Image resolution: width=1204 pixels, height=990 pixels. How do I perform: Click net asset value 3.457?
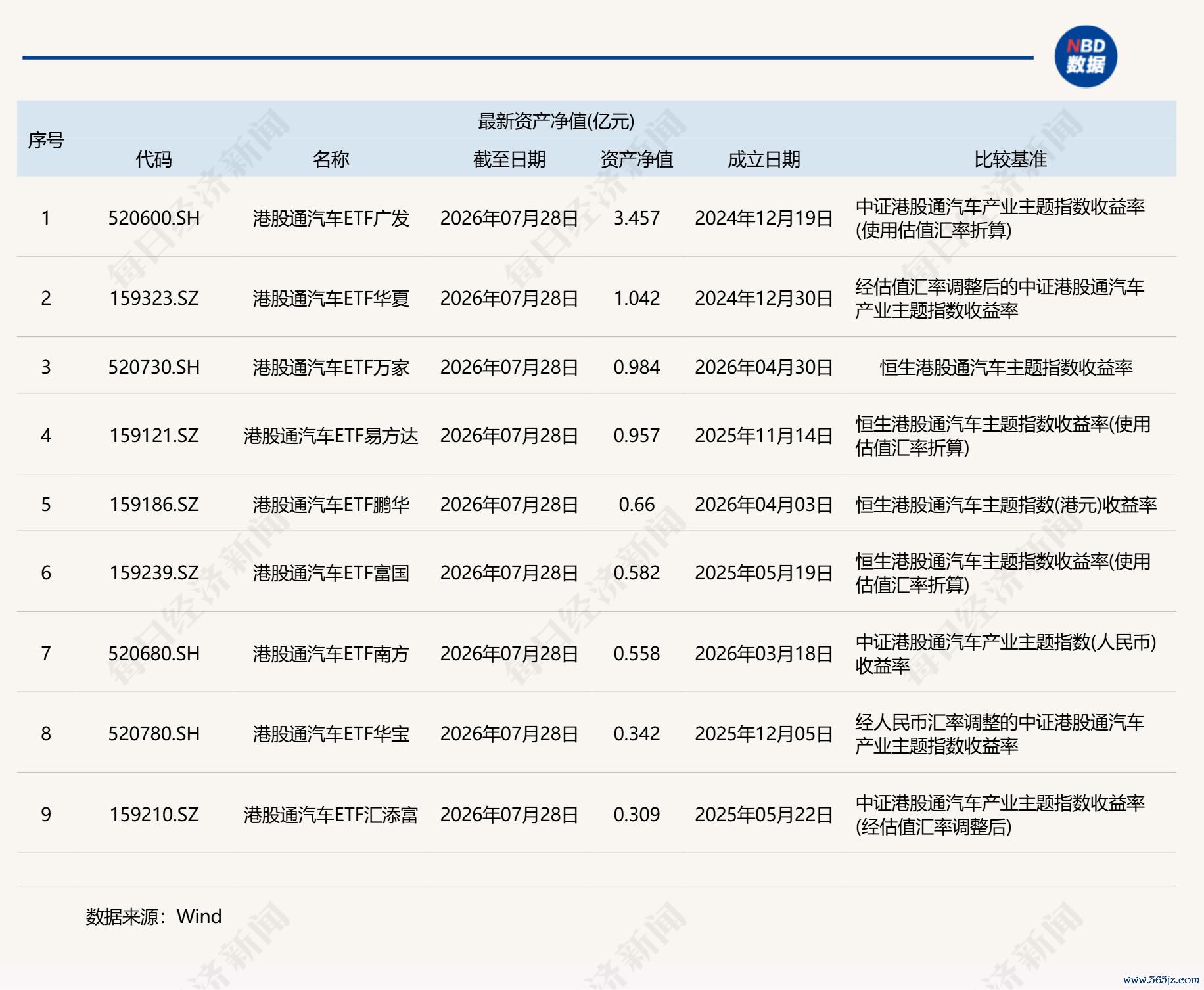(637, 217)
